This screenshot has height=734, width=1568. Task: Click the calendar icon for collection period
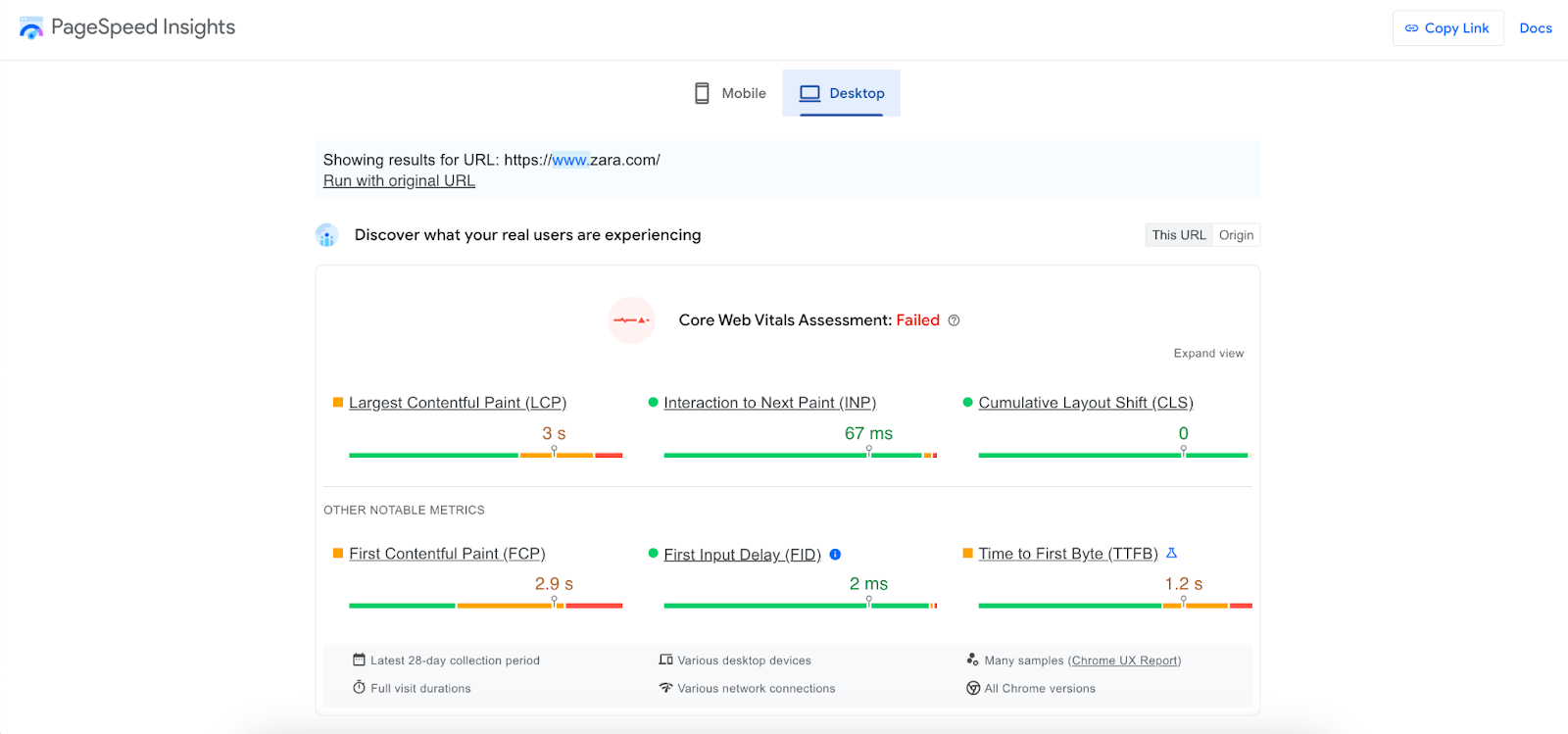(x=359, y=660)
